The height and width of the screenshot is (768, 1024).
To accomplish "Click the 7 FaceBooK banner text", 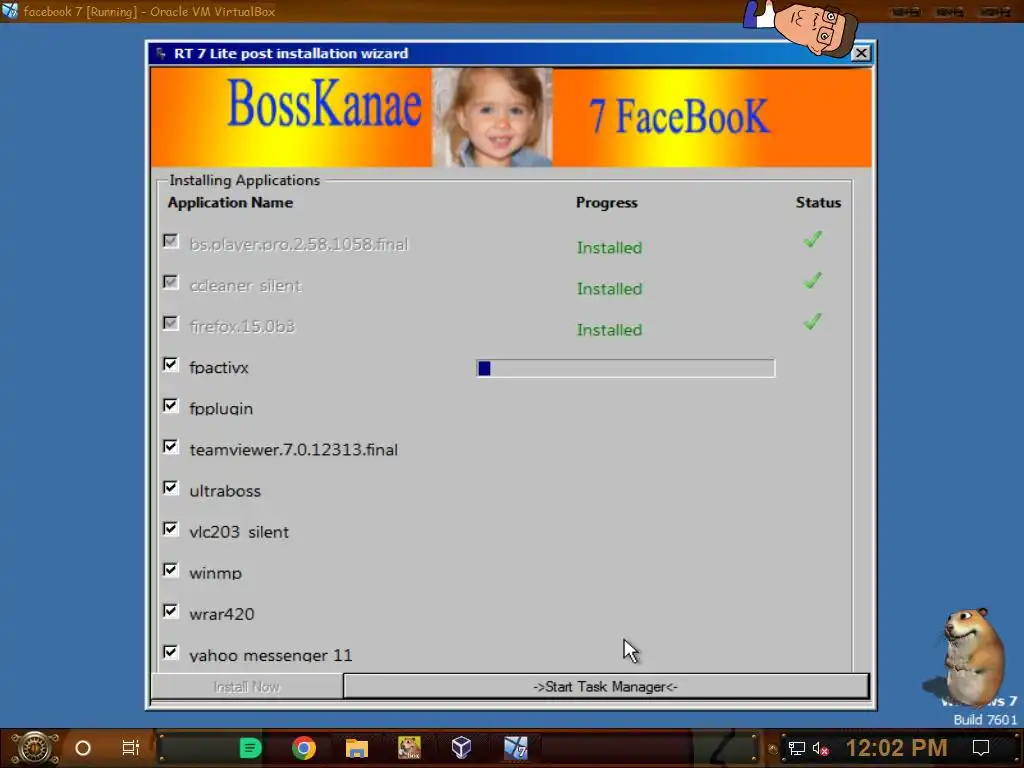I will pos(679,116).
